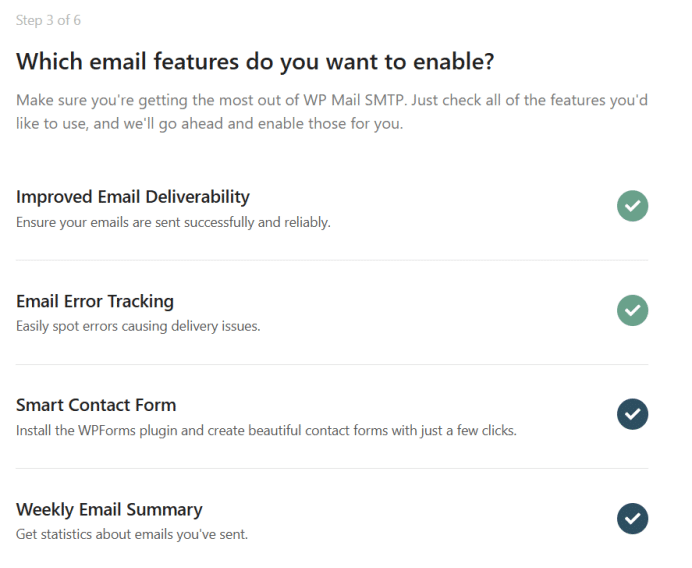The height and width of the screenshot is (568, 692).
Task: Select the Weekly Email Summary title
Action: pos(109,509)
